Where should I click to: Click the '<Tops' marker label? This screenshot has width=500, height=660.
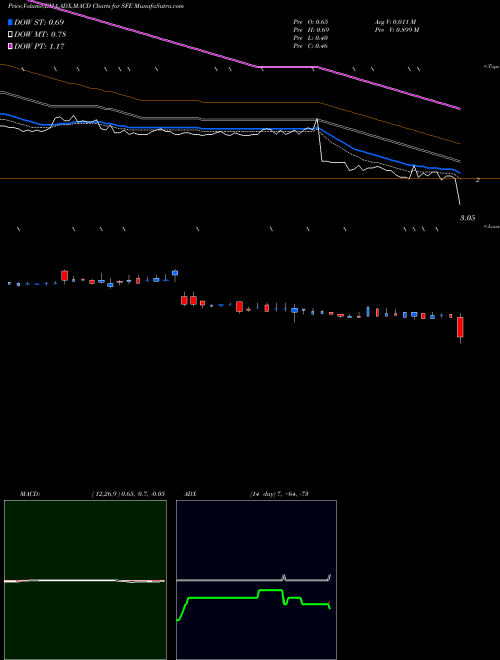[491, 67]
